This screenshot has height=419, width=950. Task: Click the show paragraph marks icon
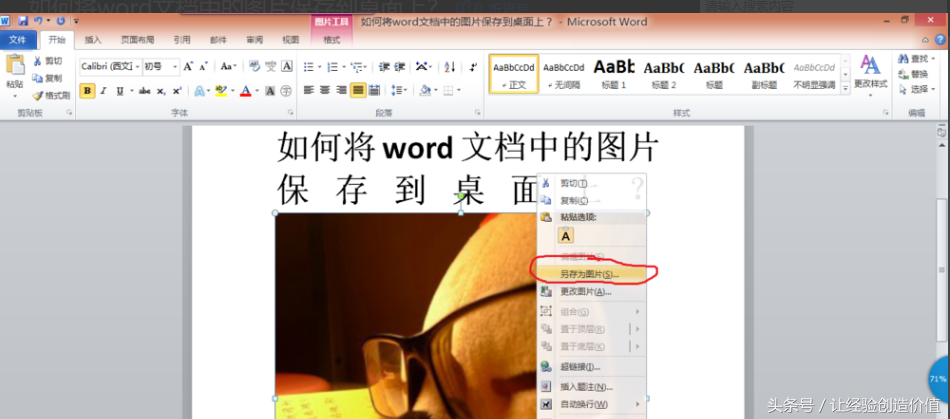pos(473,67)
